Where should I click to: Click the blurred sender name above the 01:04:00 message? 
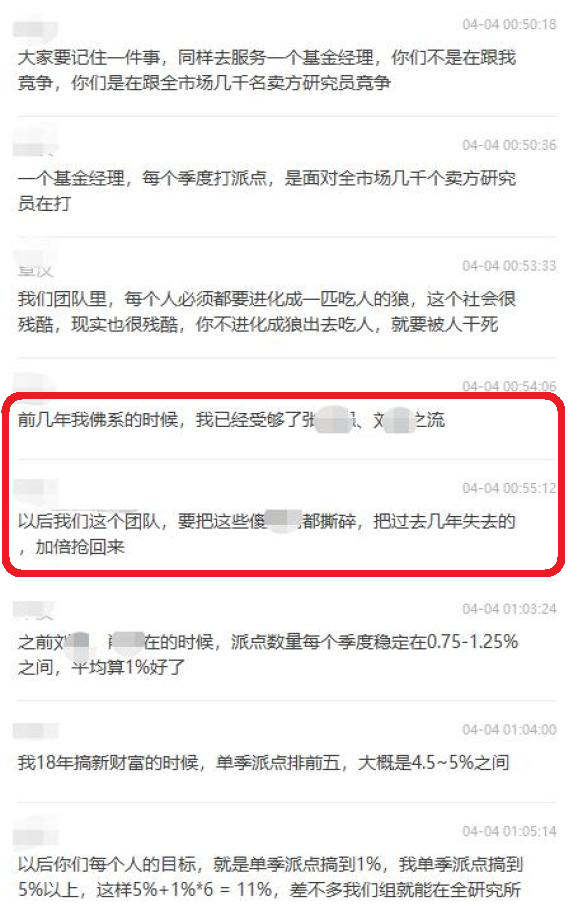(36, 731)
